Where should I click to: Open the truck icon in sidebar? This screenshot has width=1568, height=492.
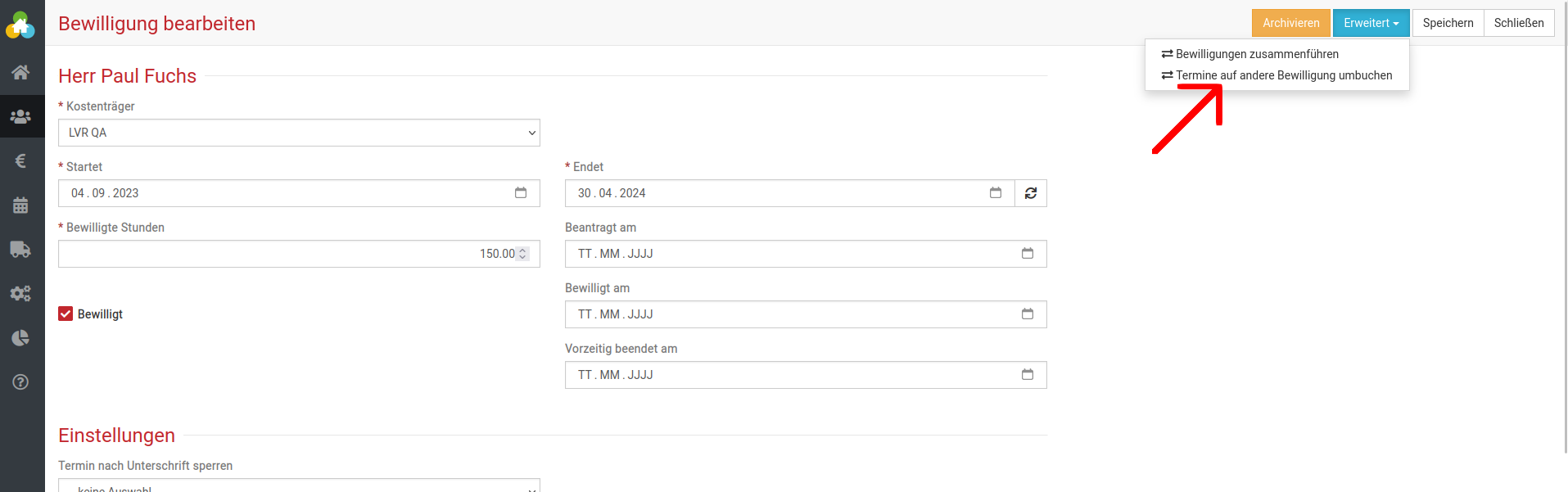pos(21,250)
